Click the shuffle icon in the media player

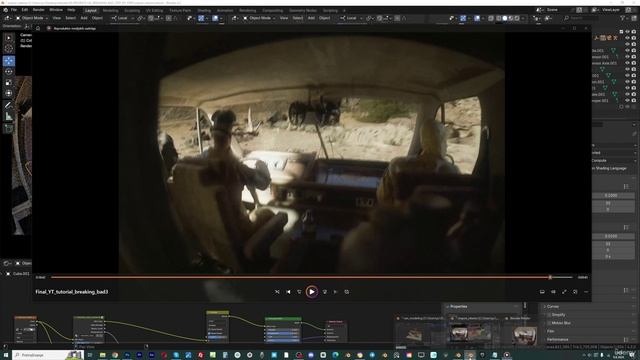[277, 292]
